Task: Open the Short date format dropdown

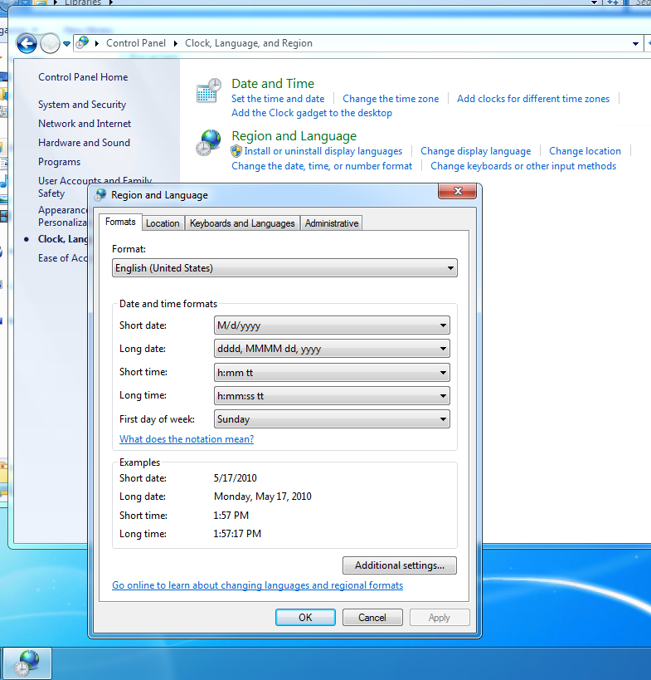Action: 332,325
